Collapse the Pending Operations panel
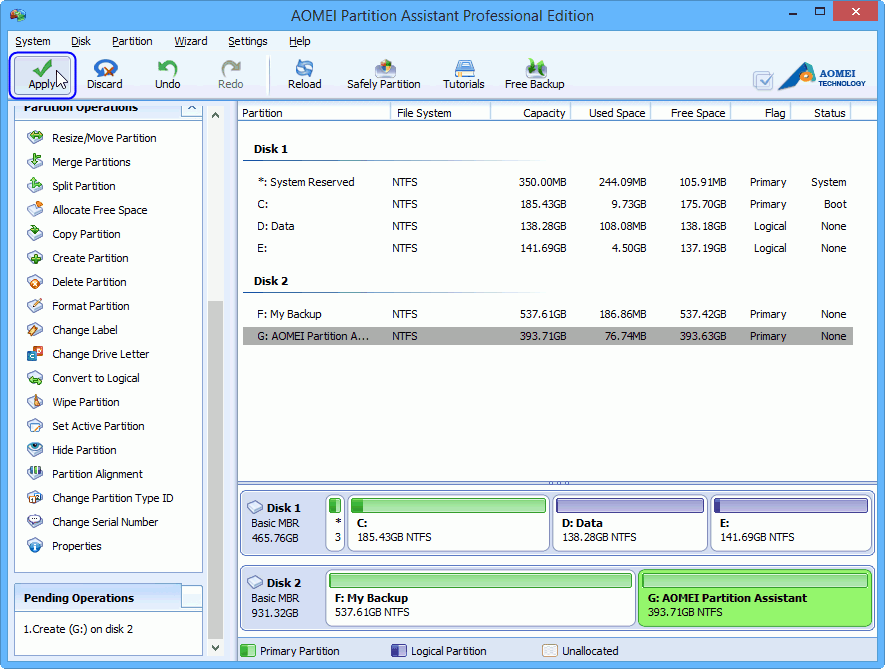885x669 pixels. coord(191,597)
